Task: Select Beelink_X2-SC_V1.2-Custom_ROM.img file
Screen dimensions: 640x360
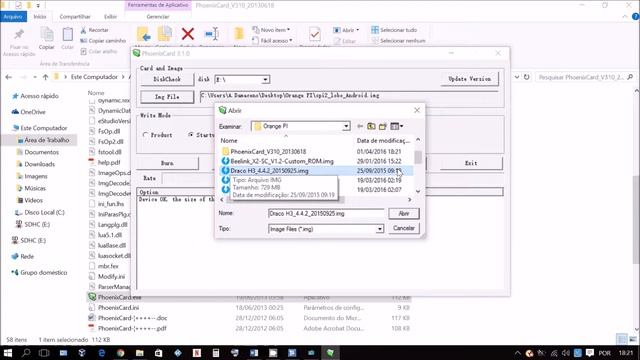Action: 282,161
